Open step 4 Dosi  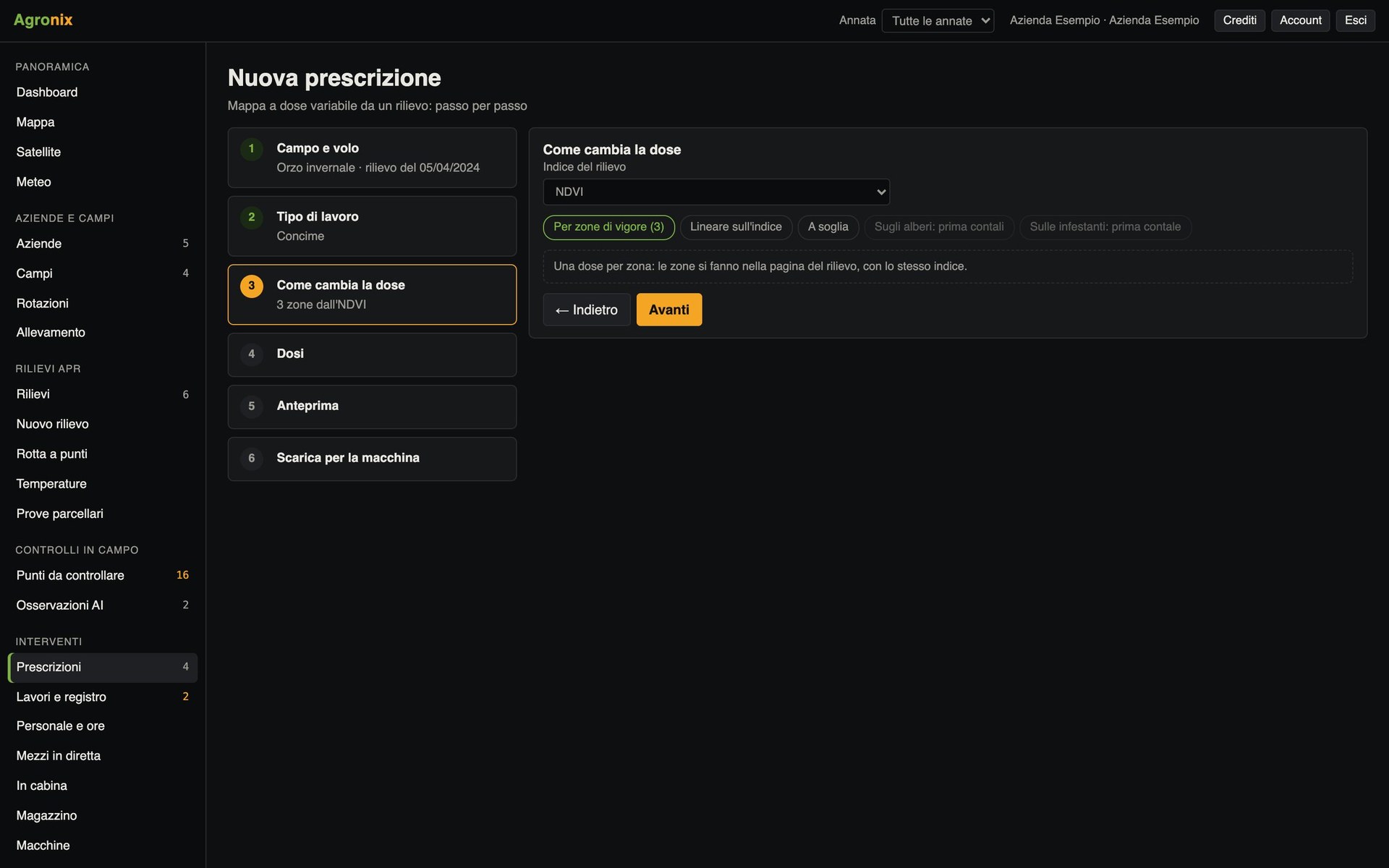(372, 354)
